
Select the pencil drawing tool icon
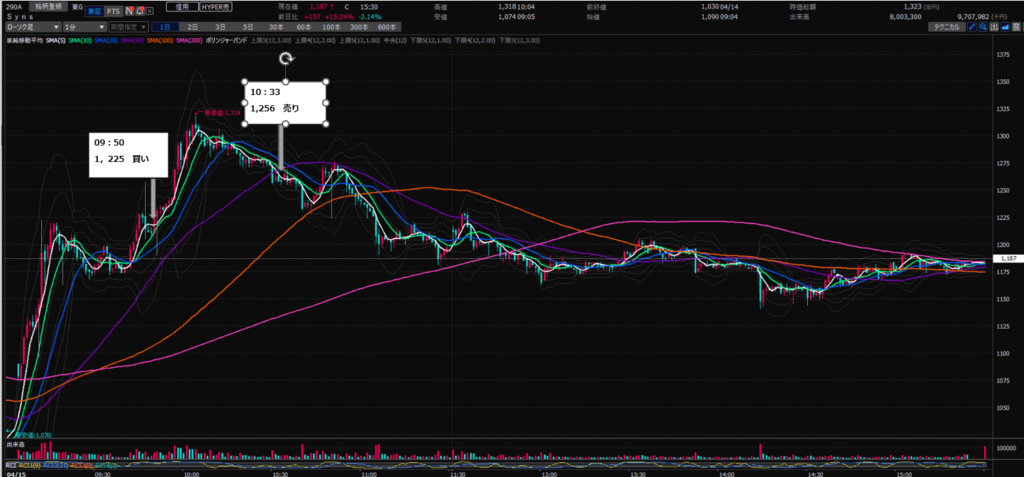click(972, 27)
